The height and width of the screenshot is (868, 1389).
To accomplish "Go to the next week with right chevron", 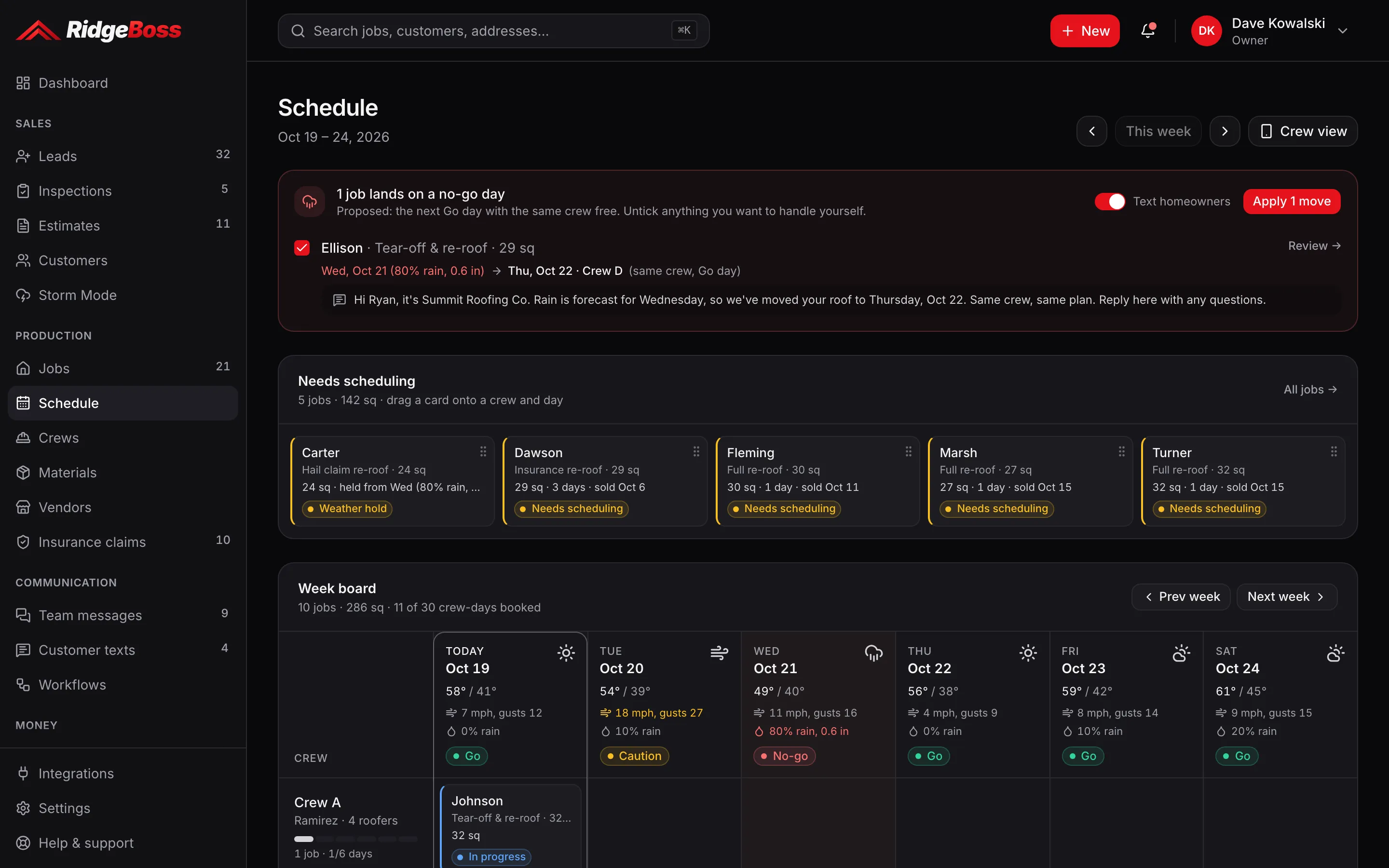I will pos(1225,132).
